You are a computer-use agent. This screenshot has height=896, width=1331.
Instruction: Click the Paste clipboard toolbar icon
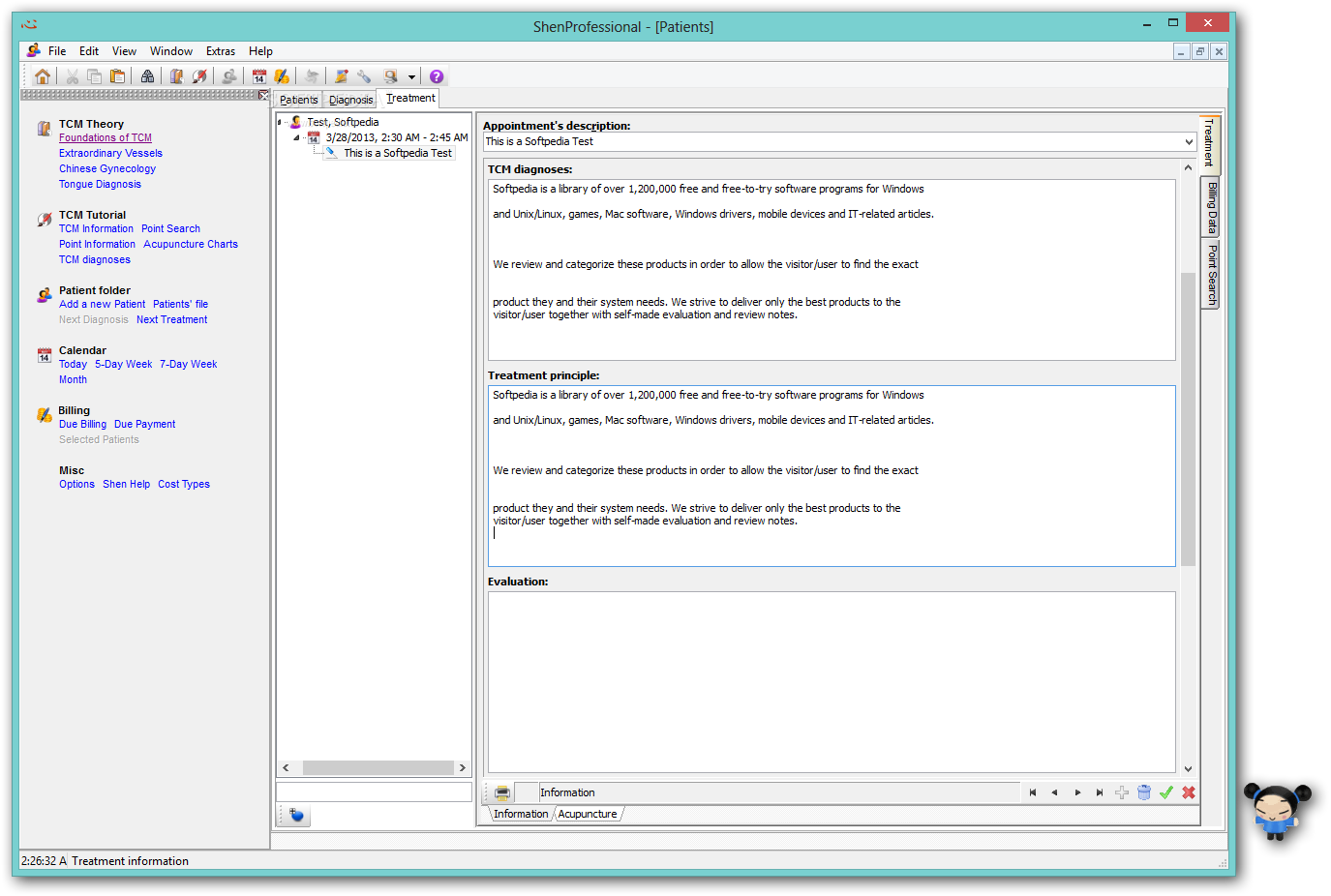point(118,76)
